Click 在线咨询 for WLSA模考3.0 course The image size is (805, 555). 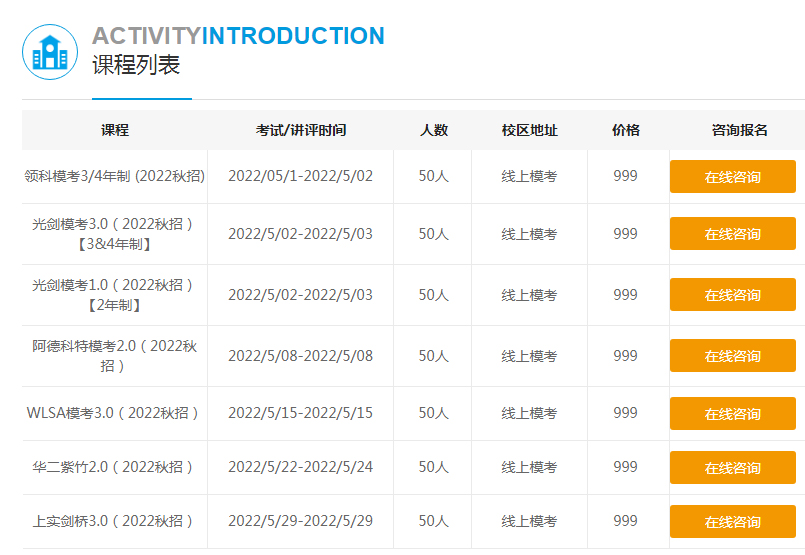point(732,414)
